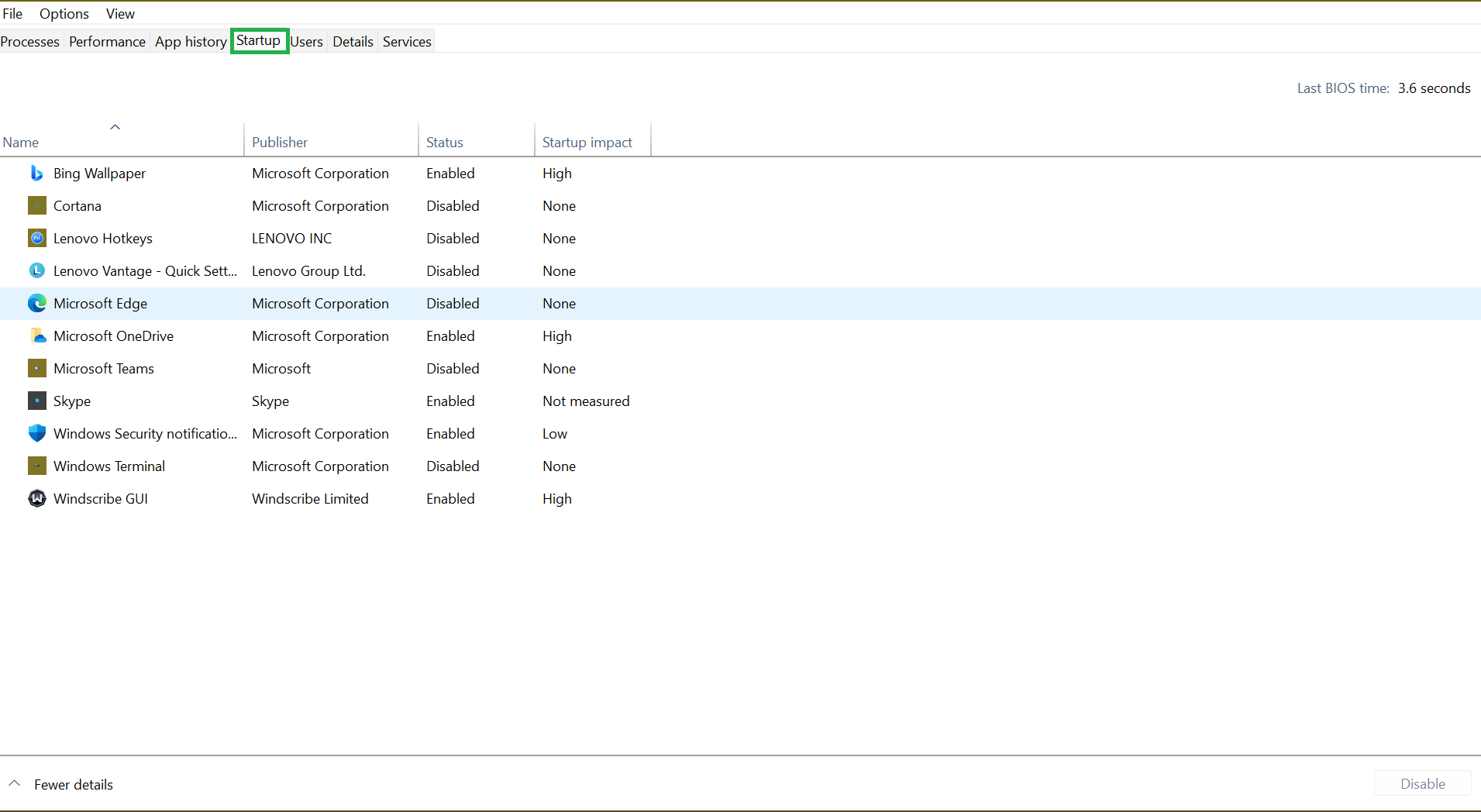The height and width of the screenshot is (812, 1481).
Task: Click None impact in Windows Terminal row
Action: pyautogui.click(x=559, y=466)
